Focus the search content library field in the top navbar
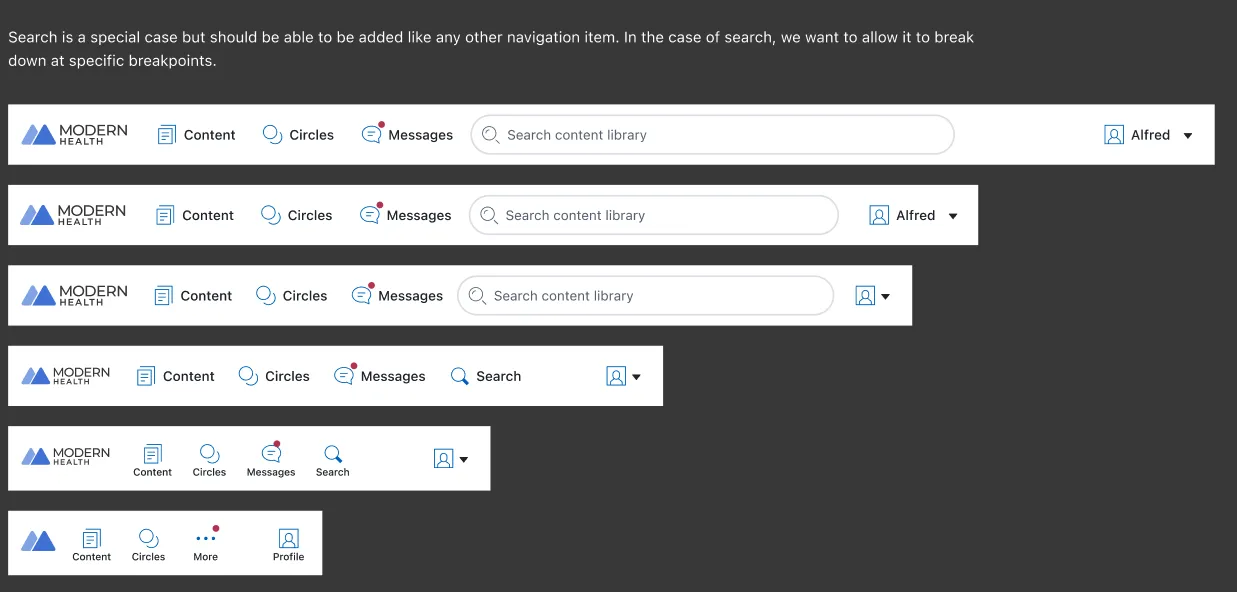 click(x=712, y=135)
